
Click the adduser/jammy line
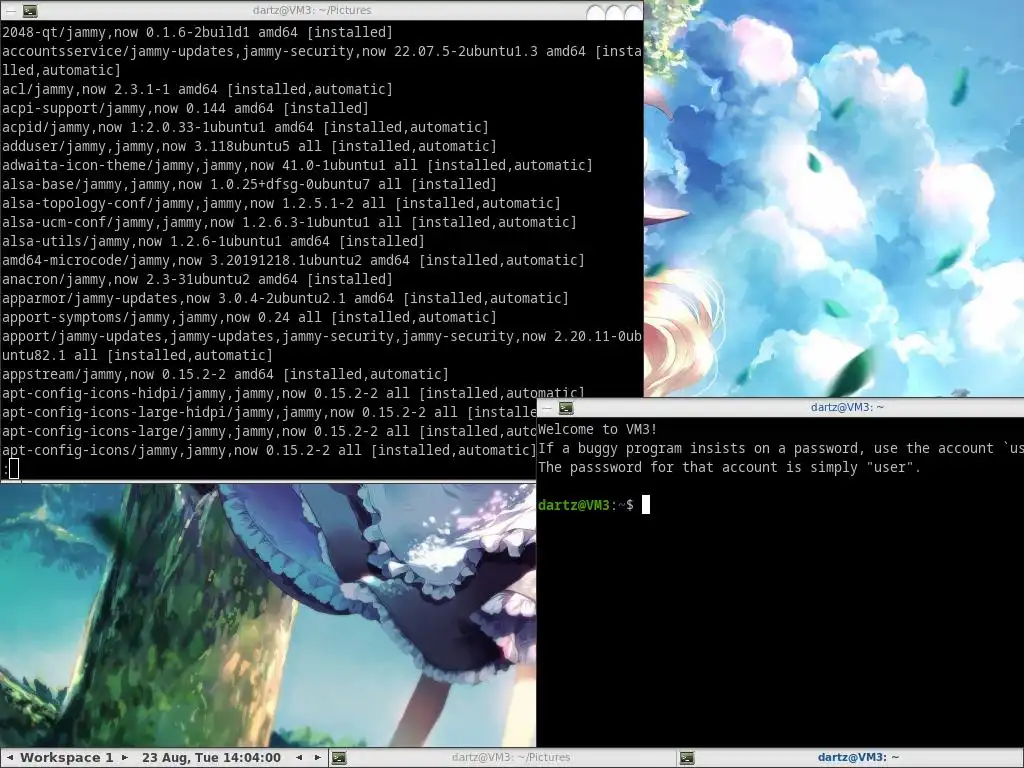click(x=249, y=146)
